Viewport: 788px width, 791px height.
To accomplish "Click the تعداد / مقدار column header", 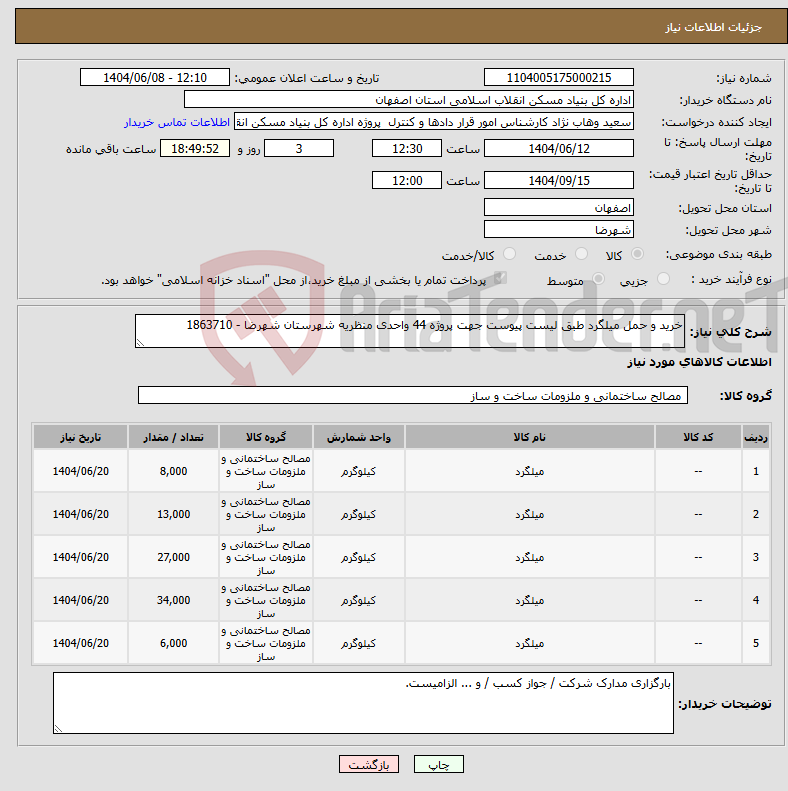I will coord(174,437).
